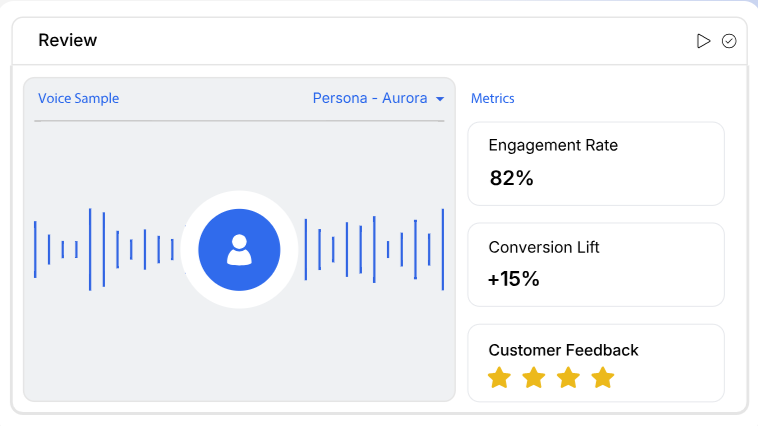Click the blue user avatar icon

pos(239,250)
